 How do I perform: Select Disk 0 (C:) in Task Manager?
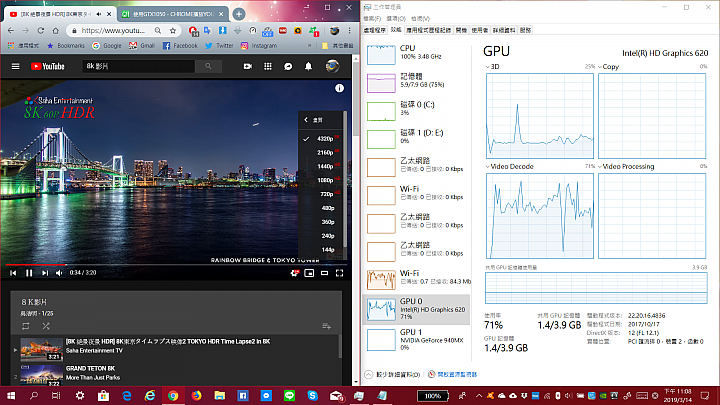click(417, 110)
